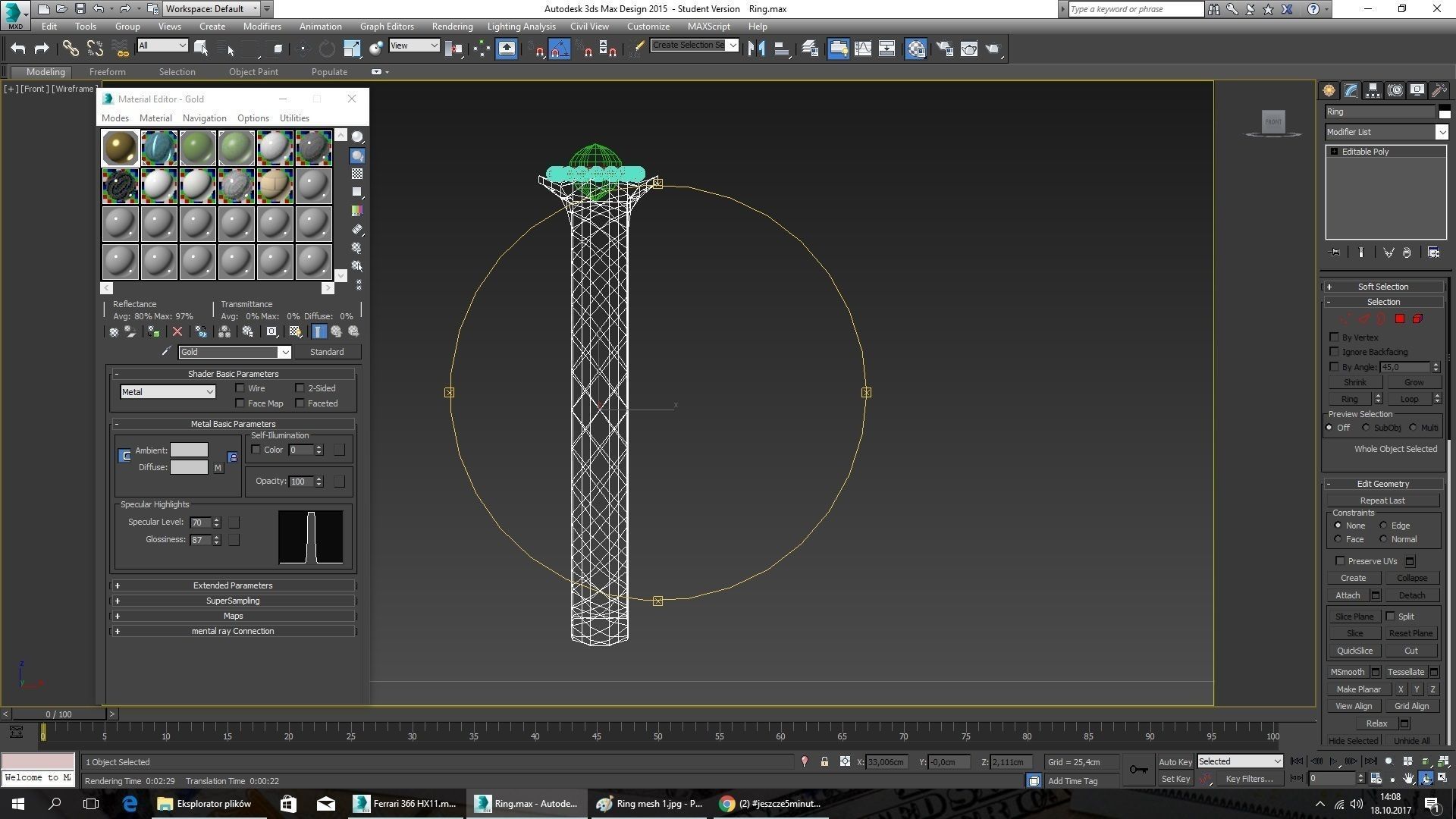Image resolution: width=1456 pixels, height=819 pixels.
Task: Toggle Angle Snap in main toolbar
Action: 559,49
